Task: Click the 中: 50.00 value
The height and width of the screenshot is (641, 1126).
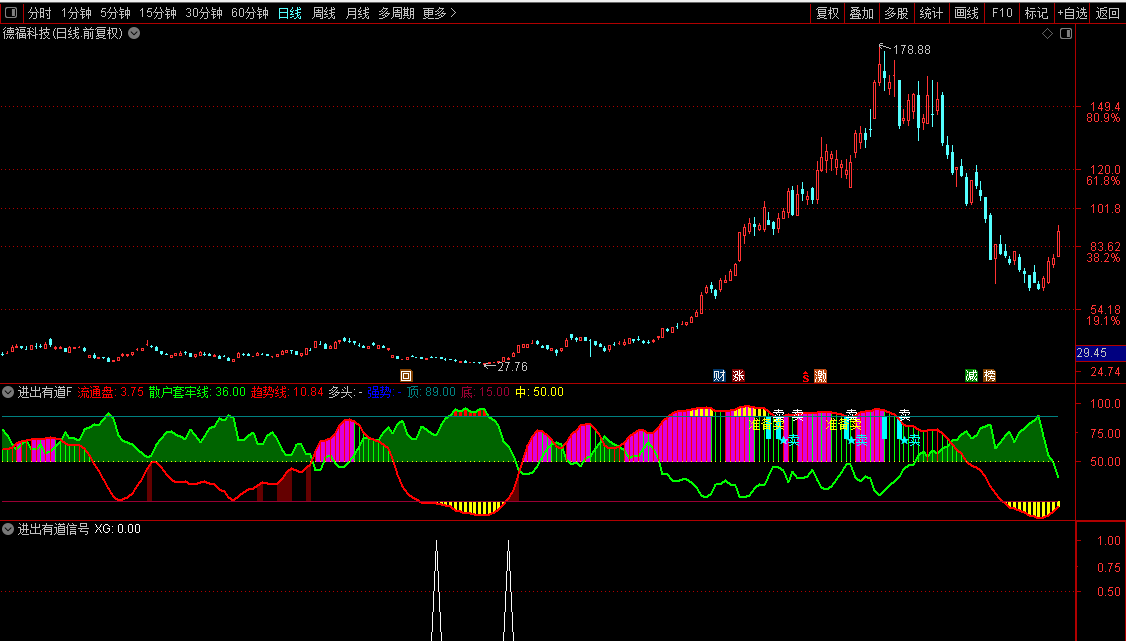Action: coord(539,392)
